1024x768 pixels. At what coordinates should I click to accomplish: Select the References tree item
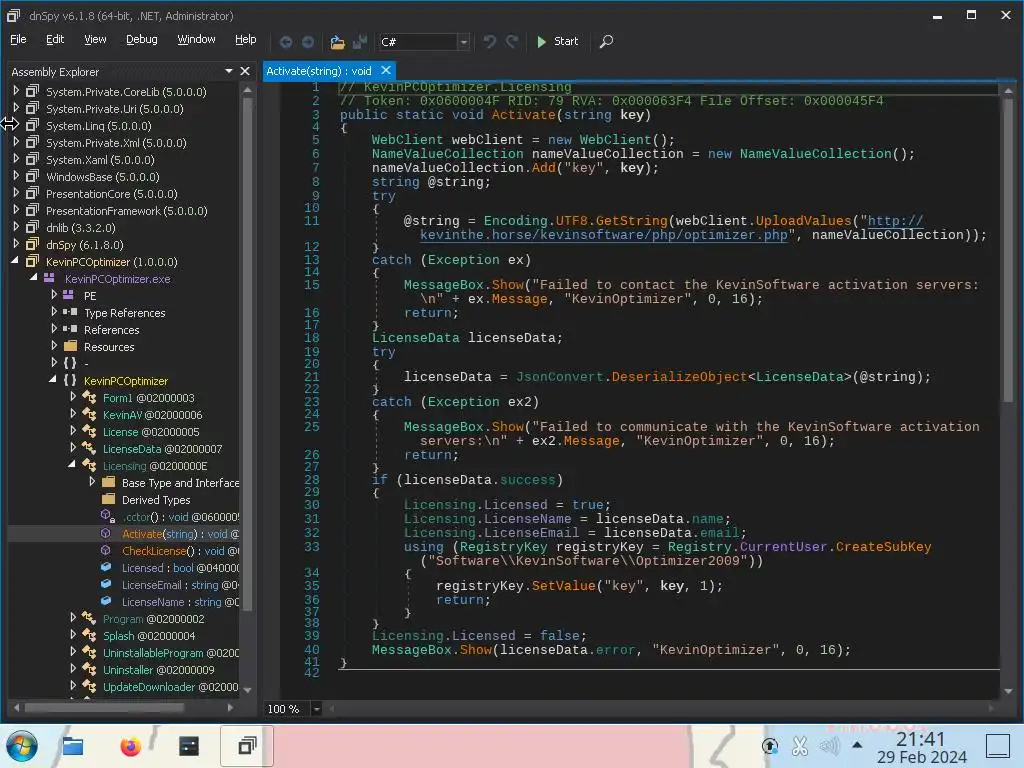coord(112,330)
